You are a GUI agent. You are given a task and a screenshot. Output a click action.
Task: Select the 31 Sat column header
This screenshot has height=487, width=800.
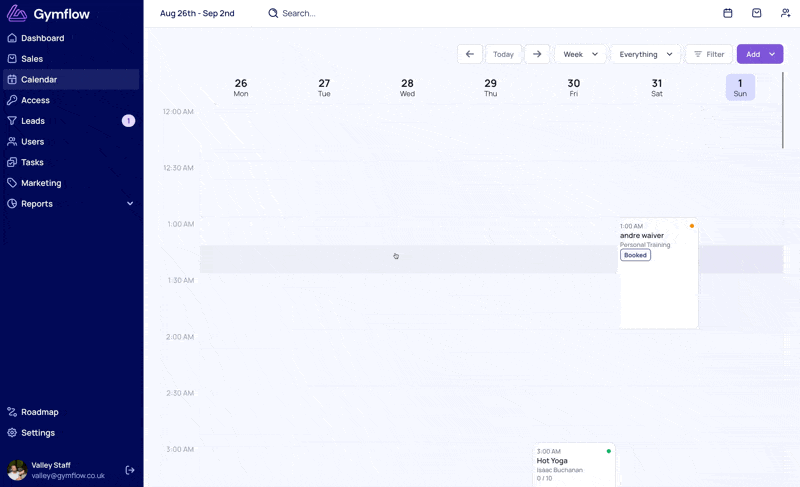point(657,87)
